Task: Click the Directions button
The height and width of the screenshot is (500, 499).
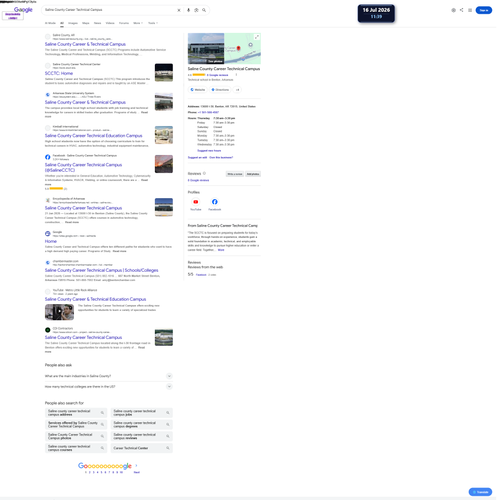Action: pos(220,90)
